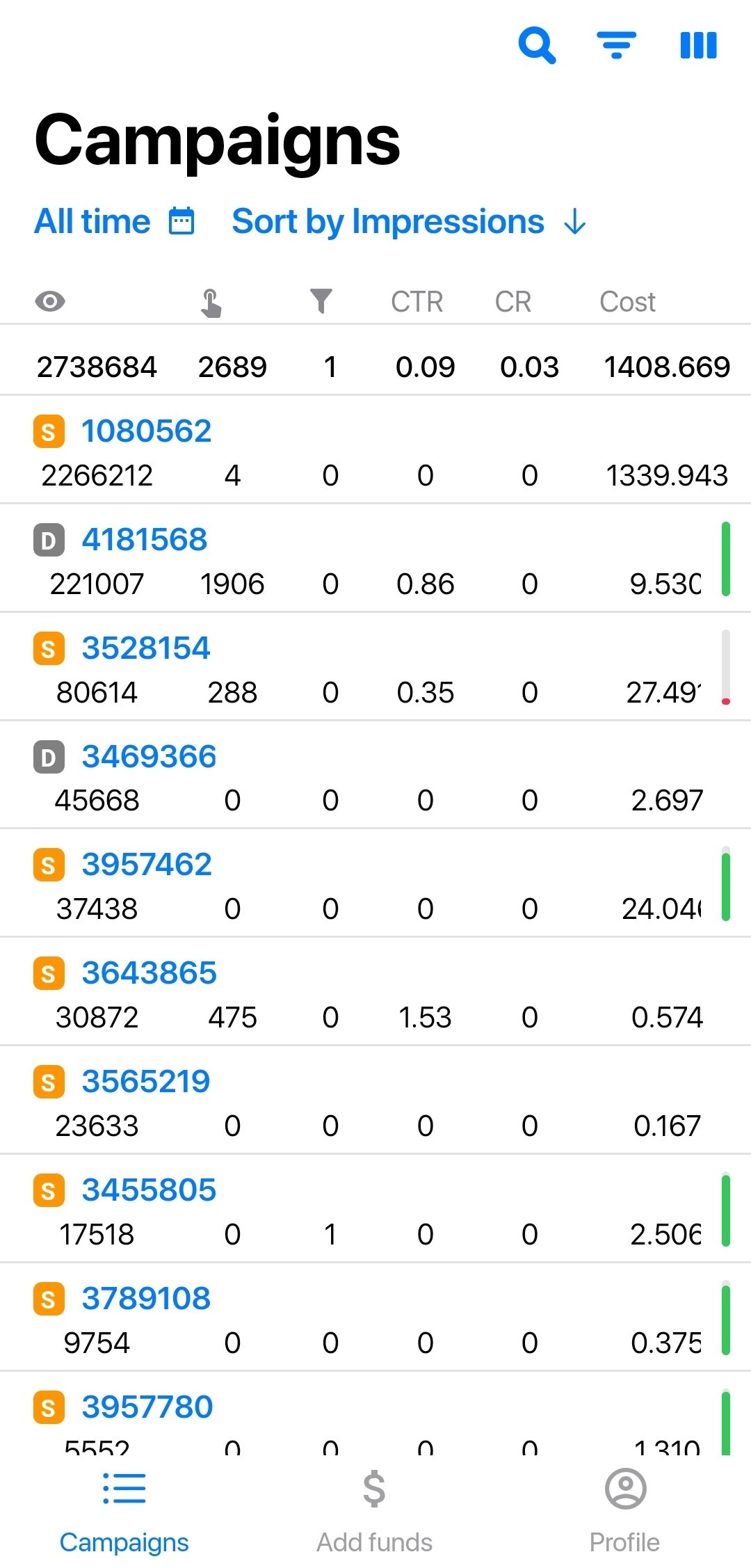Viewport: 751px width, 1568px height.
Task: Open the search magnifier icon
Action: (x=537, y=46)
